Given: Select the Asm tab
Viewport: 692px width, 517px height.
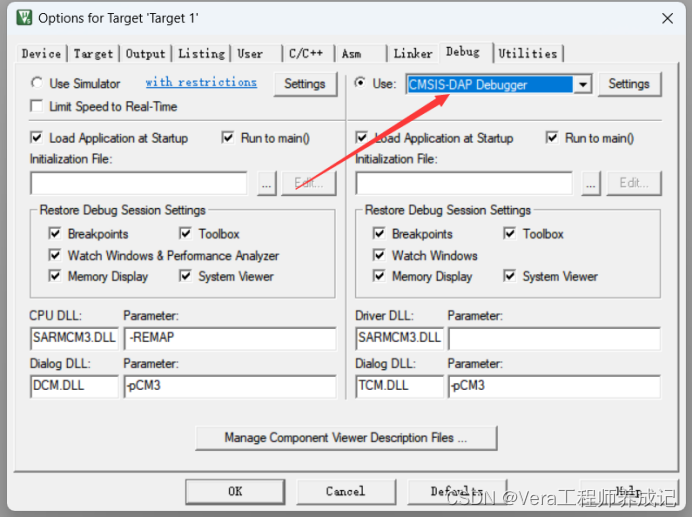Looking at the screenshot, I should [x=352, y=53].
